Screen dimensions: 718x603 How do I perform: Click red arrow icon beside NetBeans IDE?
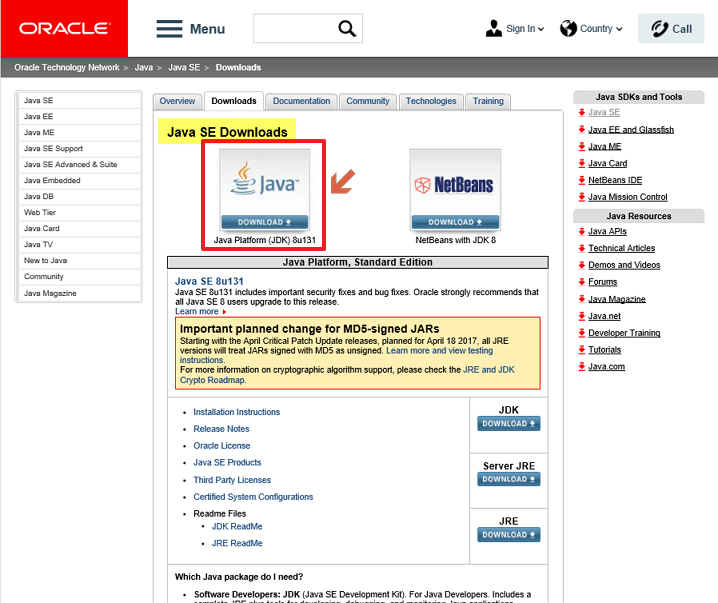click(582, 180)
